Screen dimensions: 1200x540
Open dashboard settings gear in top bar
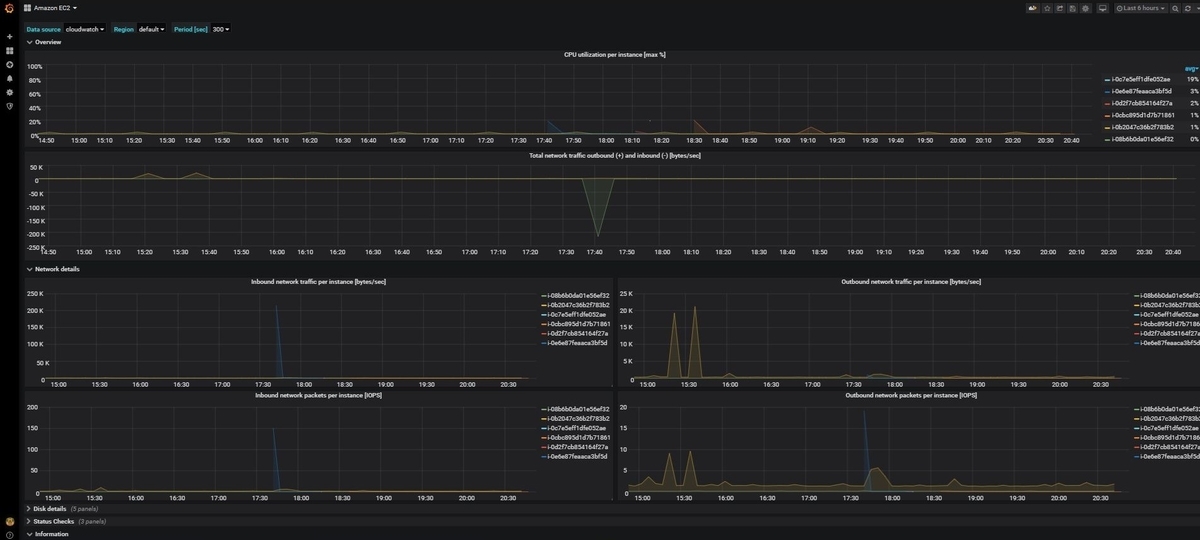pyautogui.click(x=1085, y=8)
